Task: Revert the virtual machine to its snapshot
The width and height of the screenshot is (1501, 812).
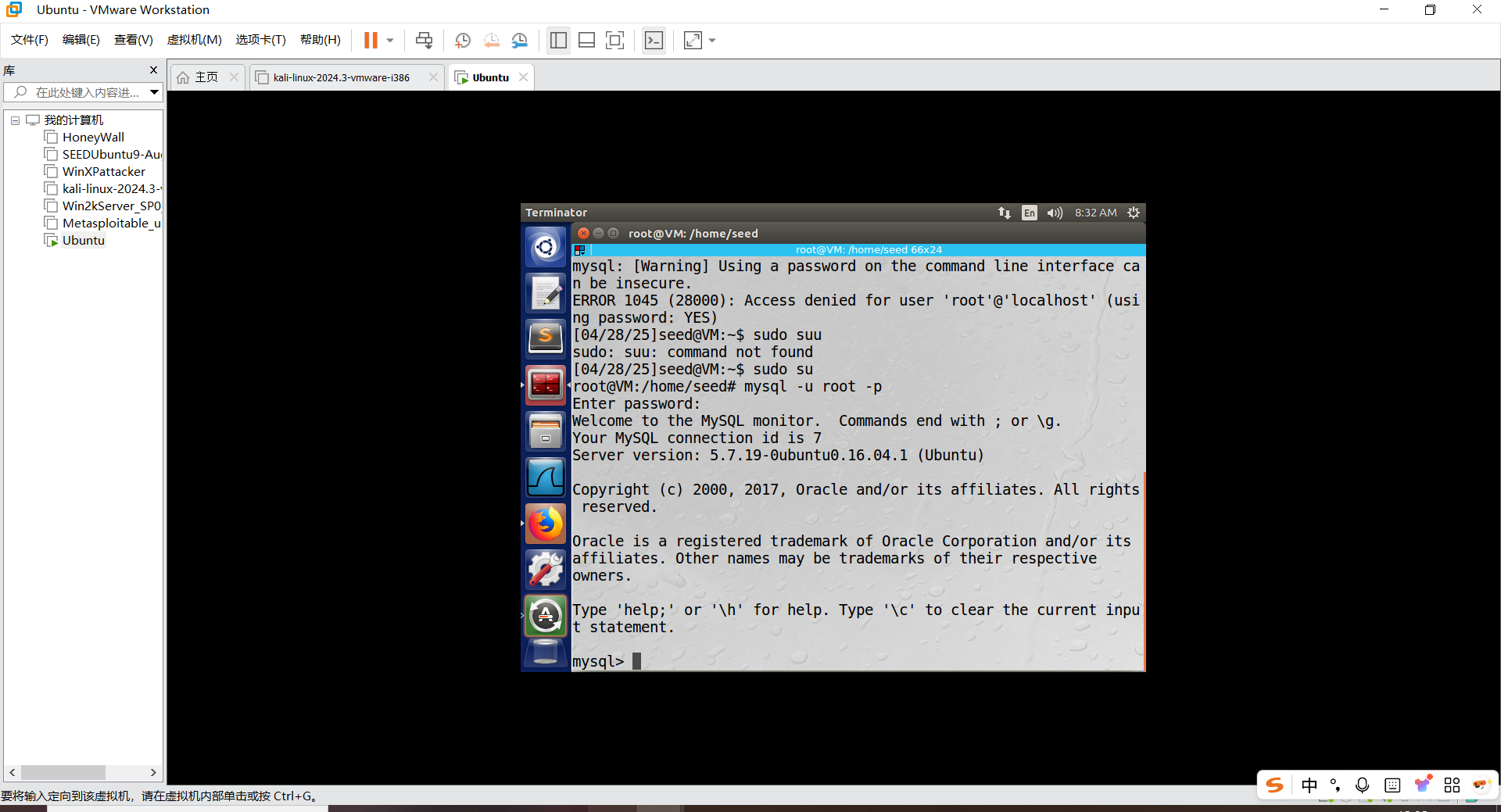Action: point(491,40)
